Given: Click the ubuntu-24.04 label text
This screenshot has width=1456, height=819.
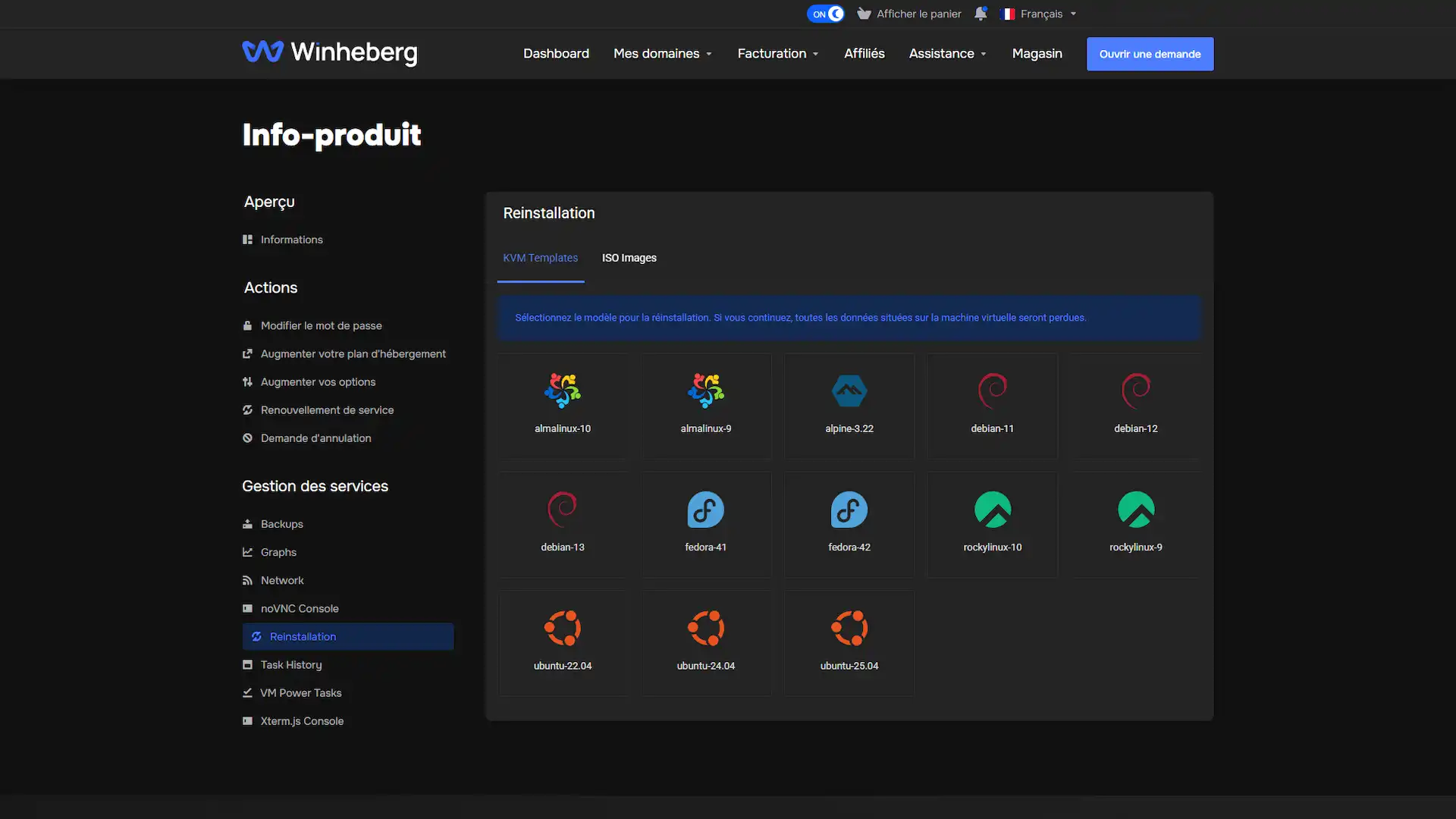Looking at the screenshot, I should click(x=706, y=667).
